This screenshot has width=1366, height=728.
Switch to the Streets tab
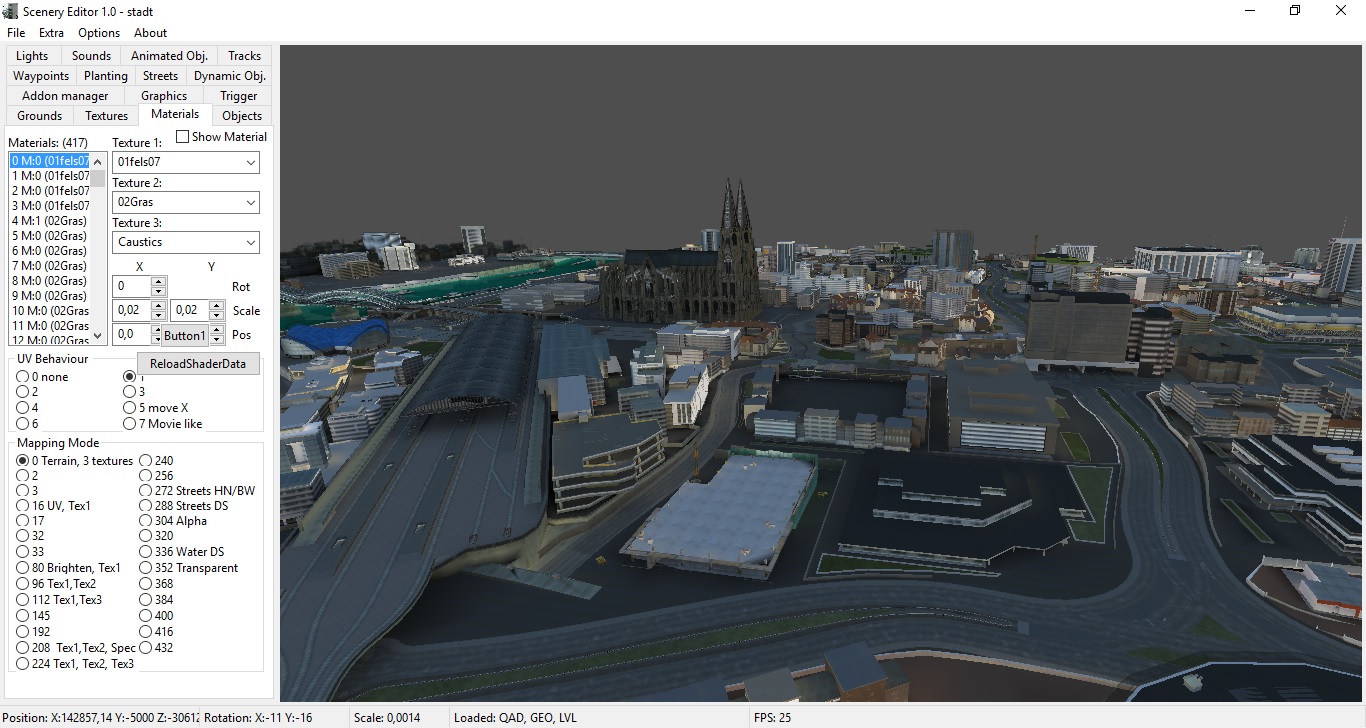160,76
